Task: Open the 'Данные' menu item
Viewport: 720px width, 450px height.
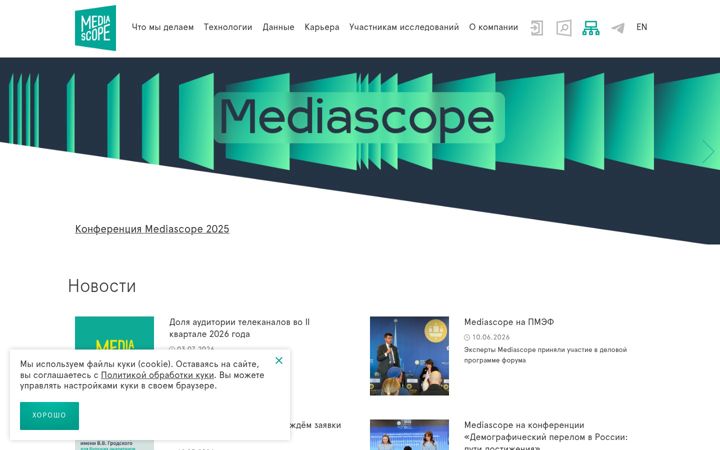Action: tap(278, 27)
